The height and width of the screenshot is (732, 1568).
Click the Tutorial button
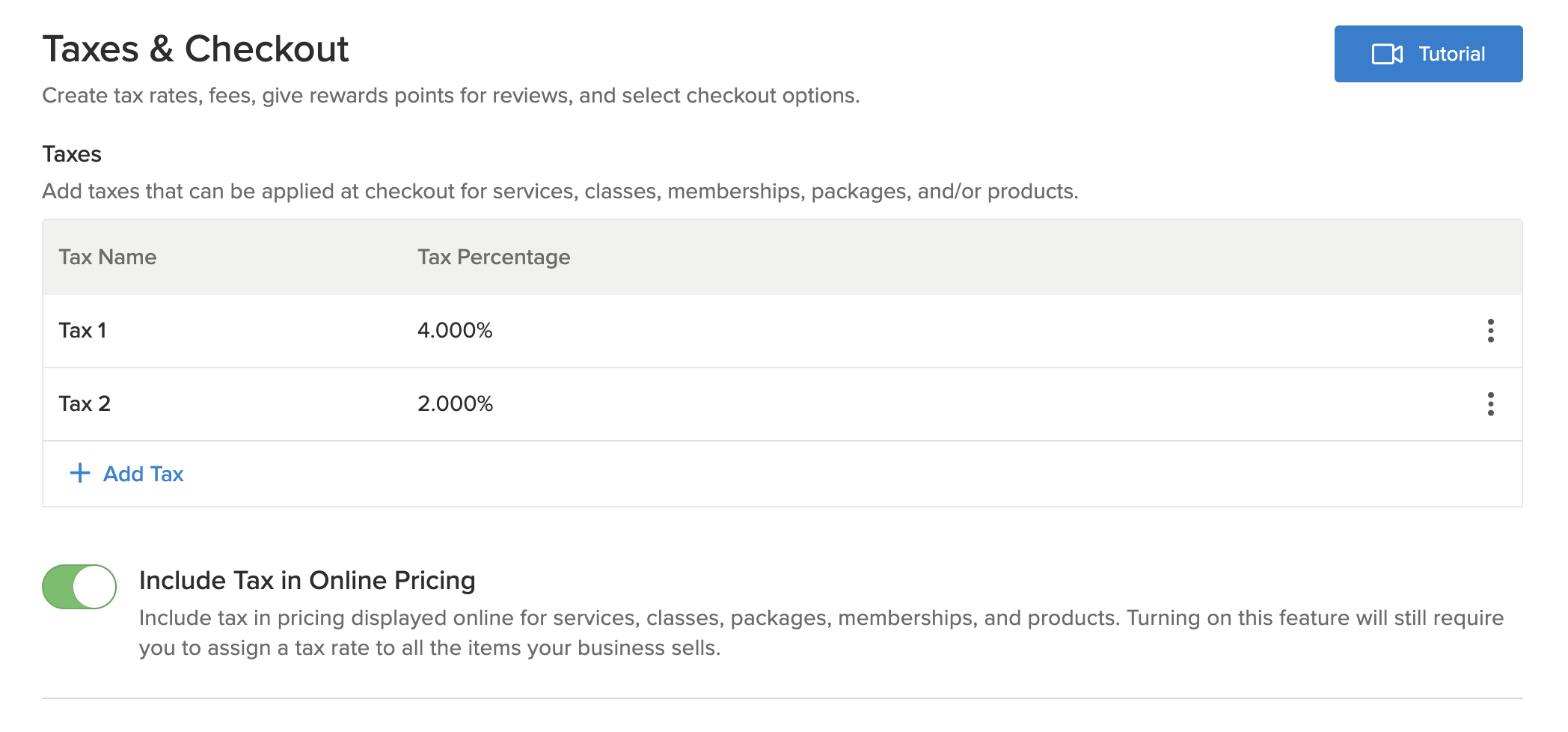coord(1427,53)
